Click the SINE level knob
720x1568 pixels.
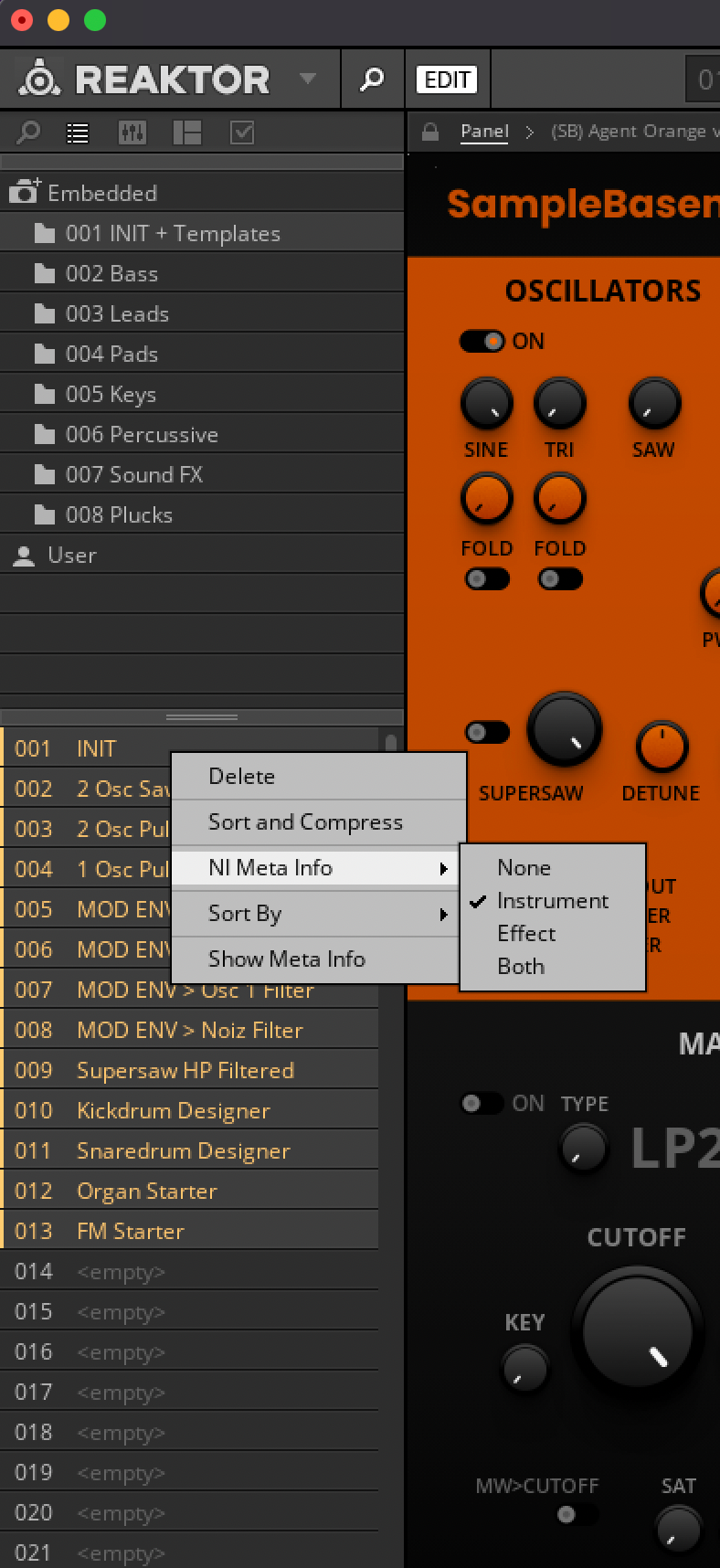(486, 403)
